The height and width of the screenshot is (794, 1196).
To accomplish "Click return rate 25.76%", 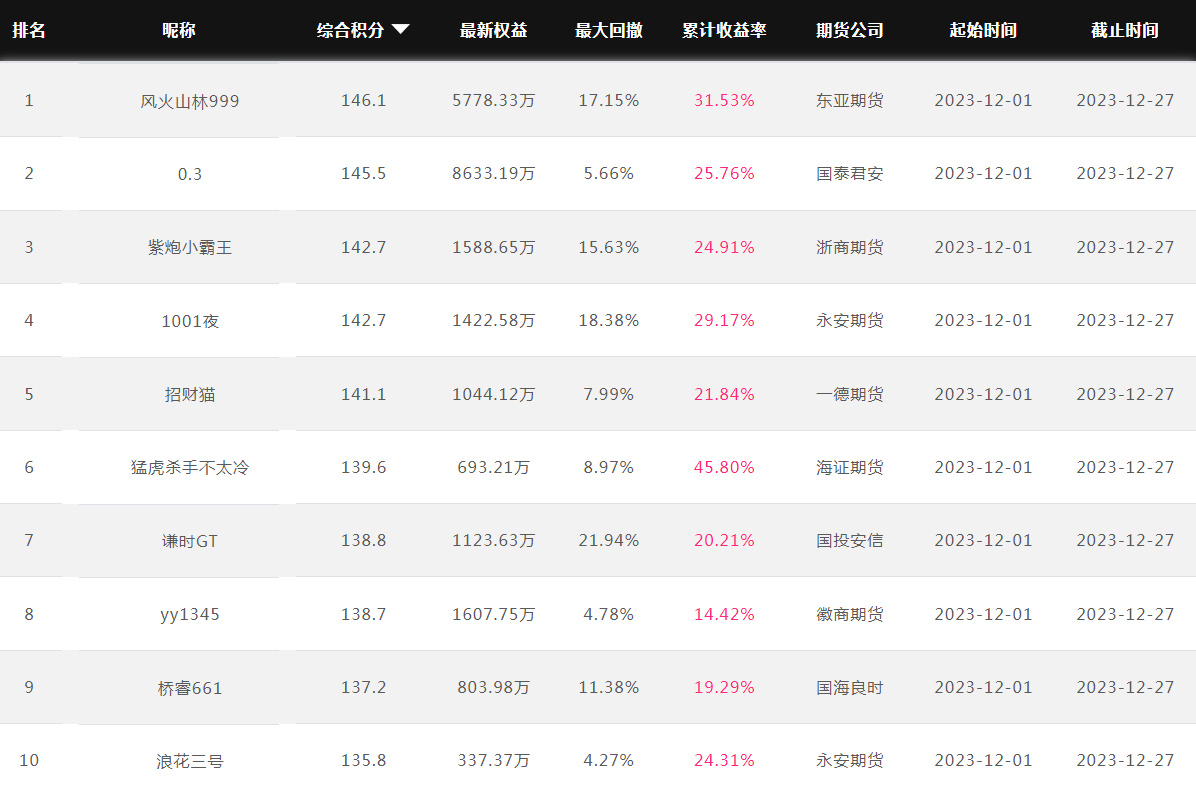I will pyautogui.click(x=724, y=174).
